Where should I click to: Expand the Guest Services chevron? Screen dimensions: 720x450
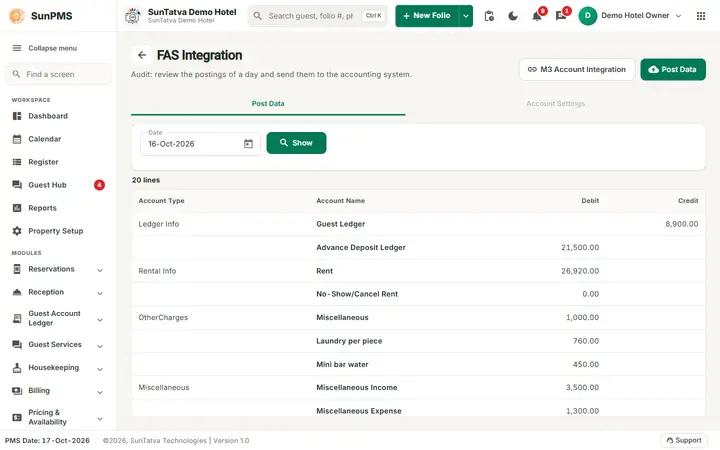pyautogui.click(x=100, y=346)
